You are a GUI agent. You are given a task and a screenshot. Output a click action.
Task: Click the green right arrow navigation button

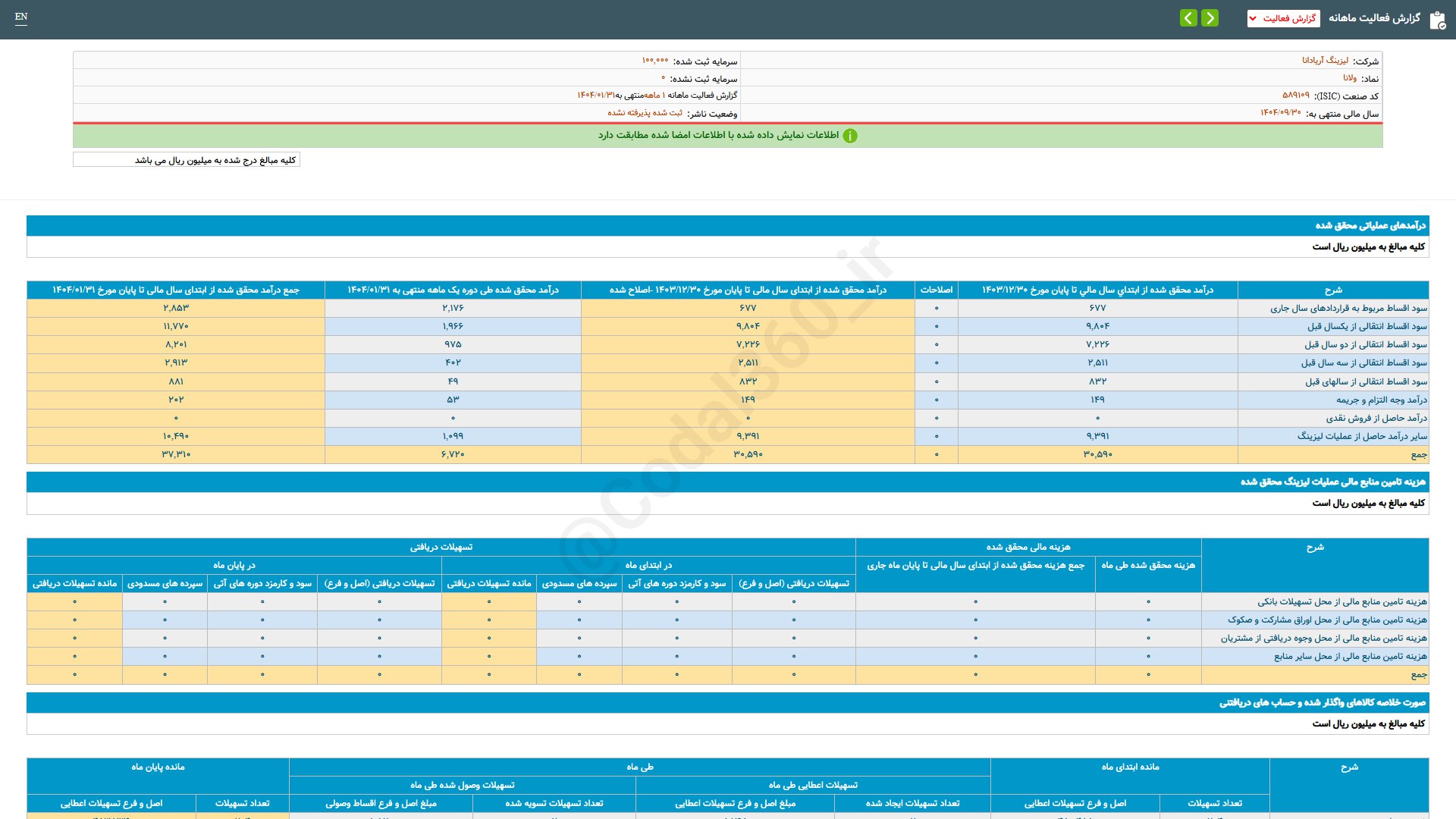click(1210, 17)
